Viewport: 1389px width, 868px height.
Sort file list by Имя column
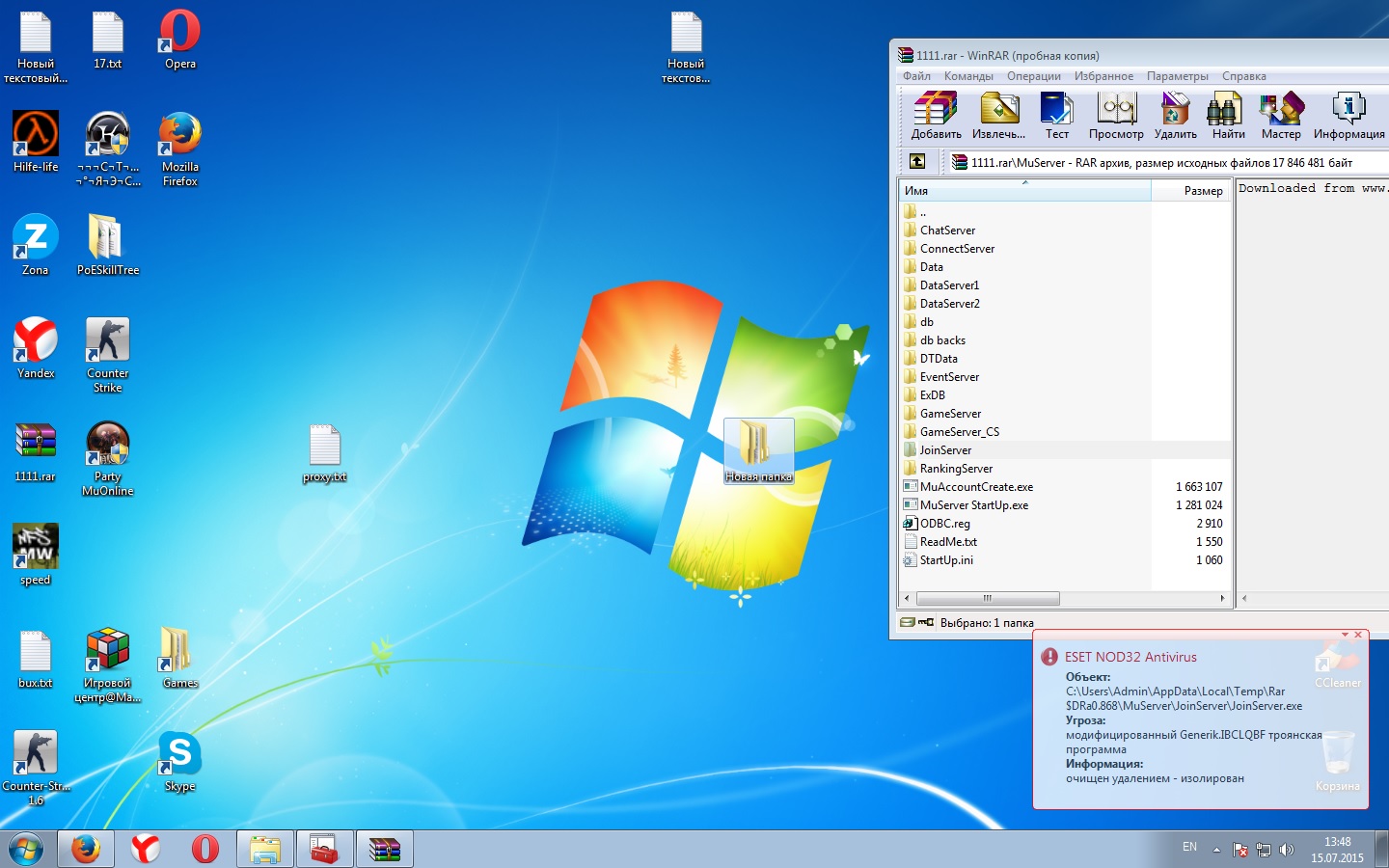coord(1024,191)
